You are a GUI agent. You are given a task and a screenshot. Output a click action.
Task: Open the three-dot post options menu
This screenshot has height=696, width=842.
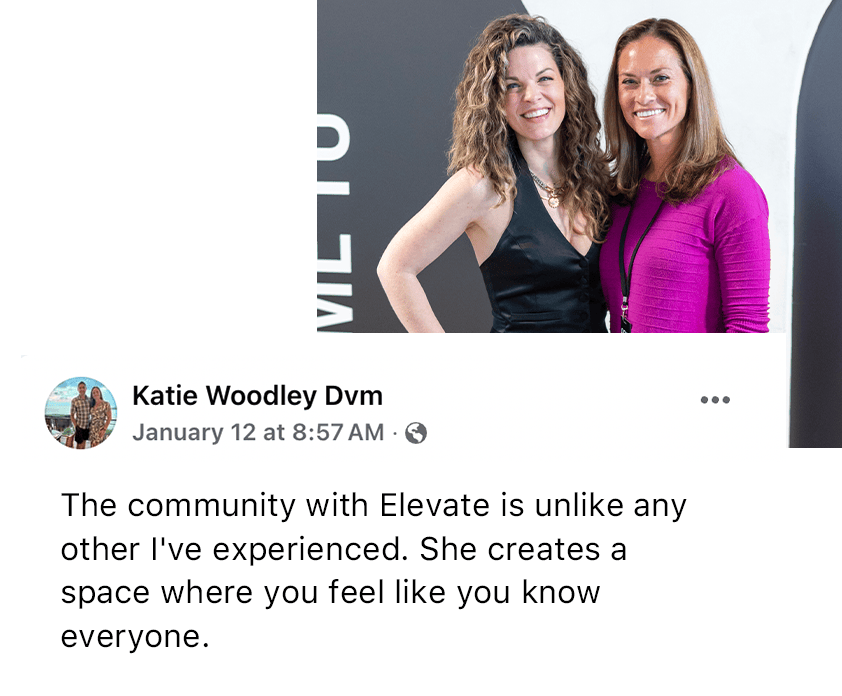pos(715,400)
